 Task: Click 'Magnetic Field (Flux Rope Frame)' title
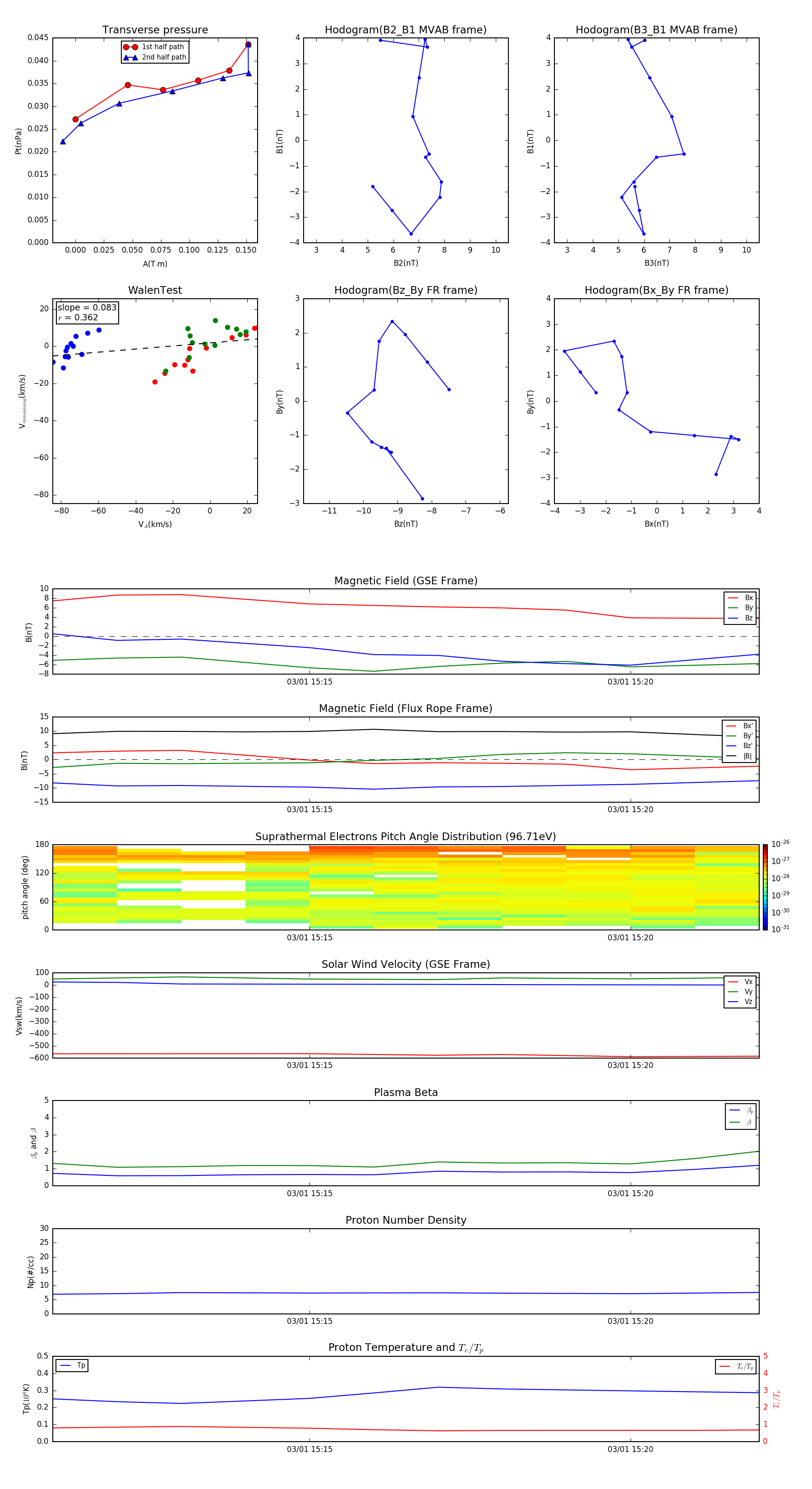(406, 709)
